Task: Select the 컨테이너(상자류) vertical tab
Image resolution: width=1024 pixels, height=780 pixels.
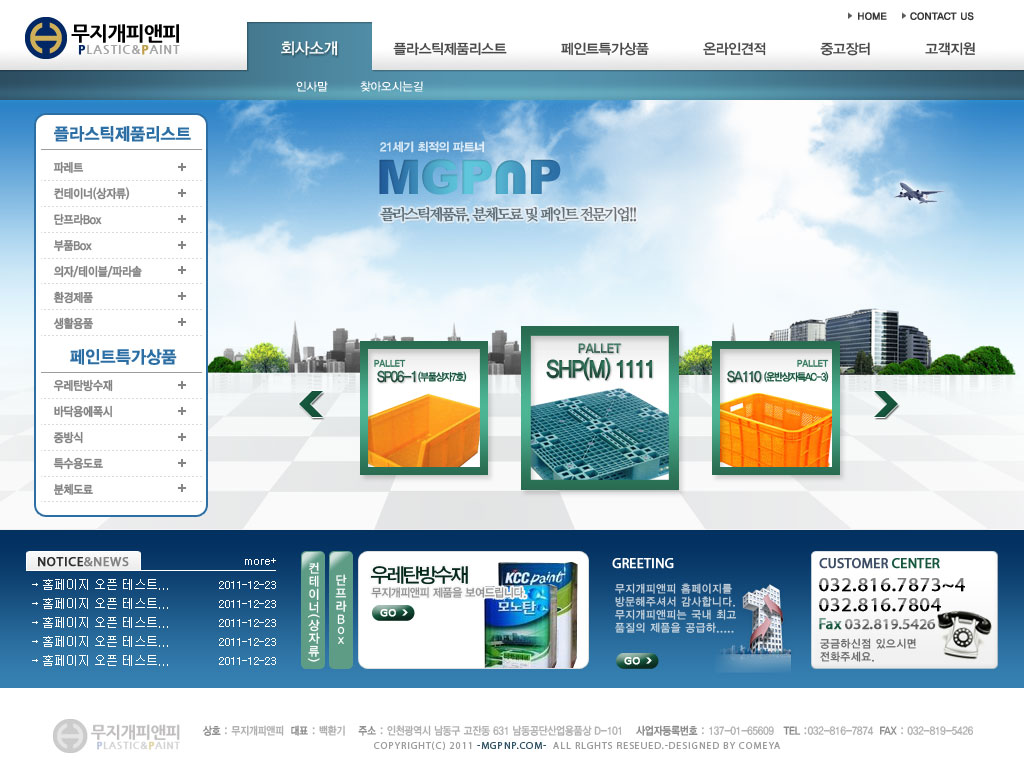Action: click(x=313, y=610)
